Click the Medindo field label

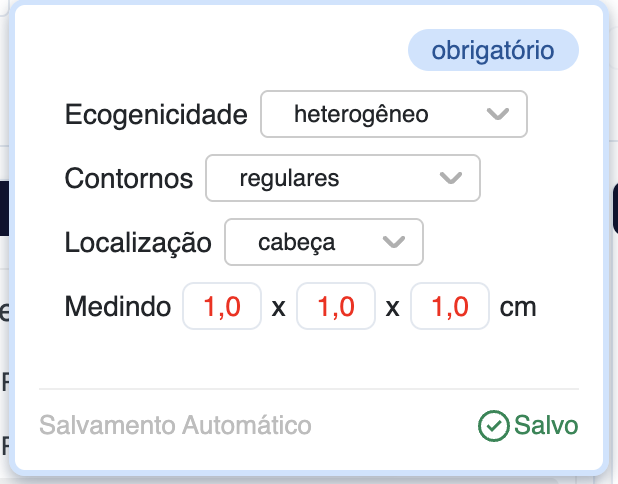click(117, 307)
